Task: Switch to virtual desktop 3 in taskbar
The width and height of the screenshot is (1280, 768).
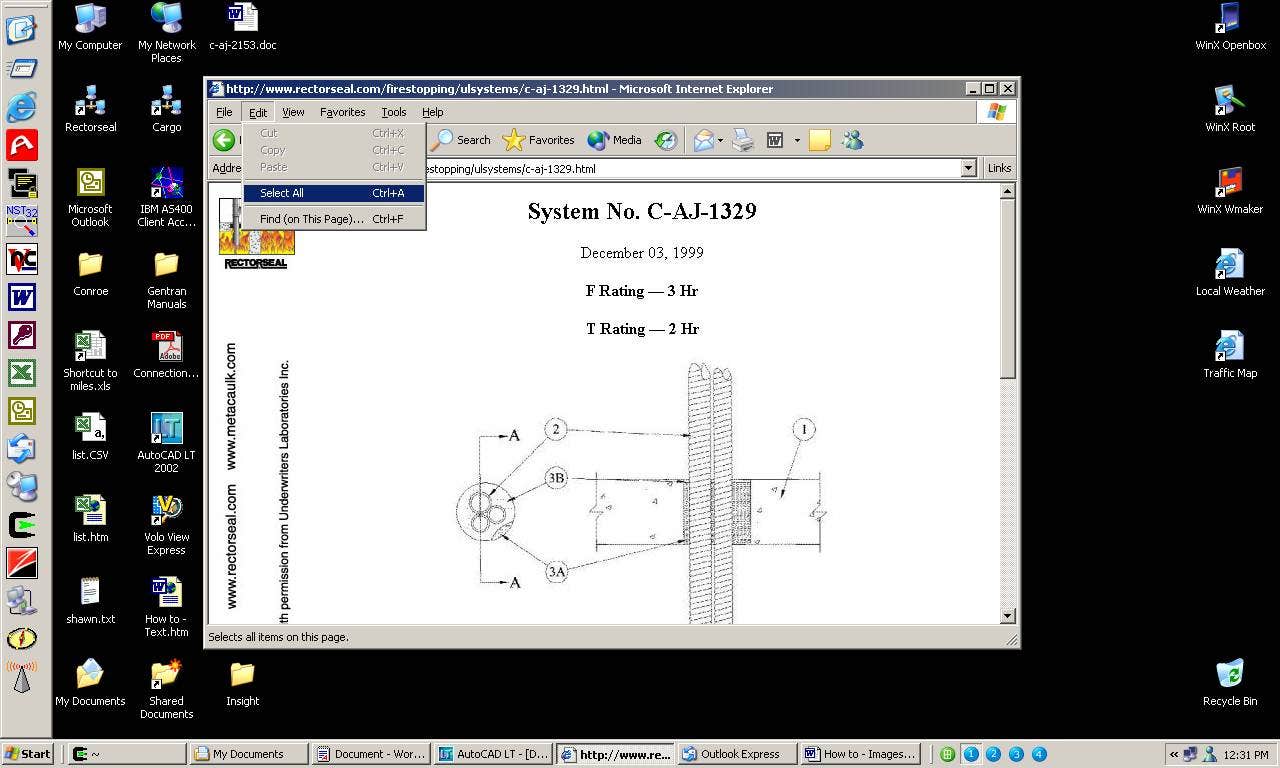Action: pos(1016,754)
